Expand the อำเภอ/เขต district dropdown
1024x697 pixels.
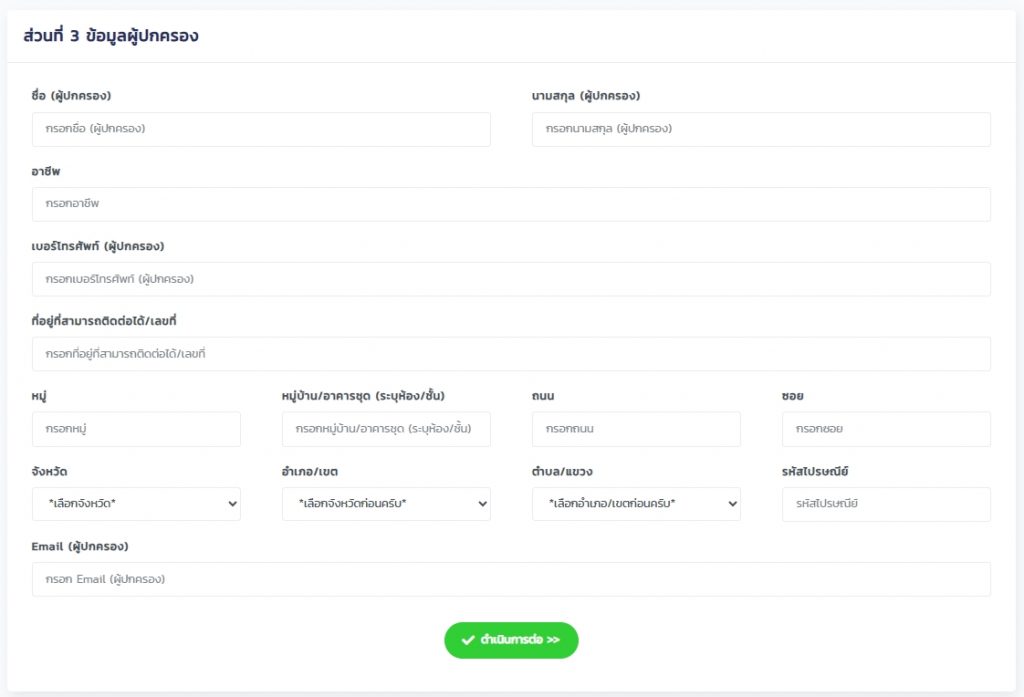point(386,504)
